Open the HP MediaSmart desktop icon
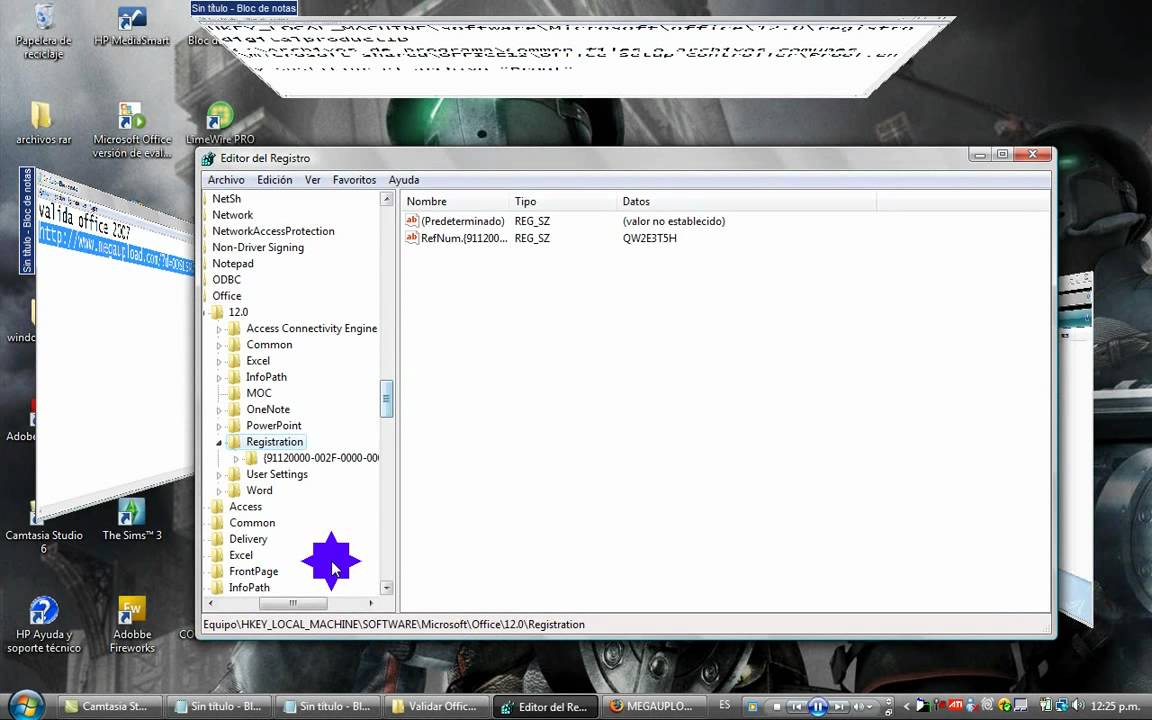This screenshot has width=1152, height=720. coord(132,26)
